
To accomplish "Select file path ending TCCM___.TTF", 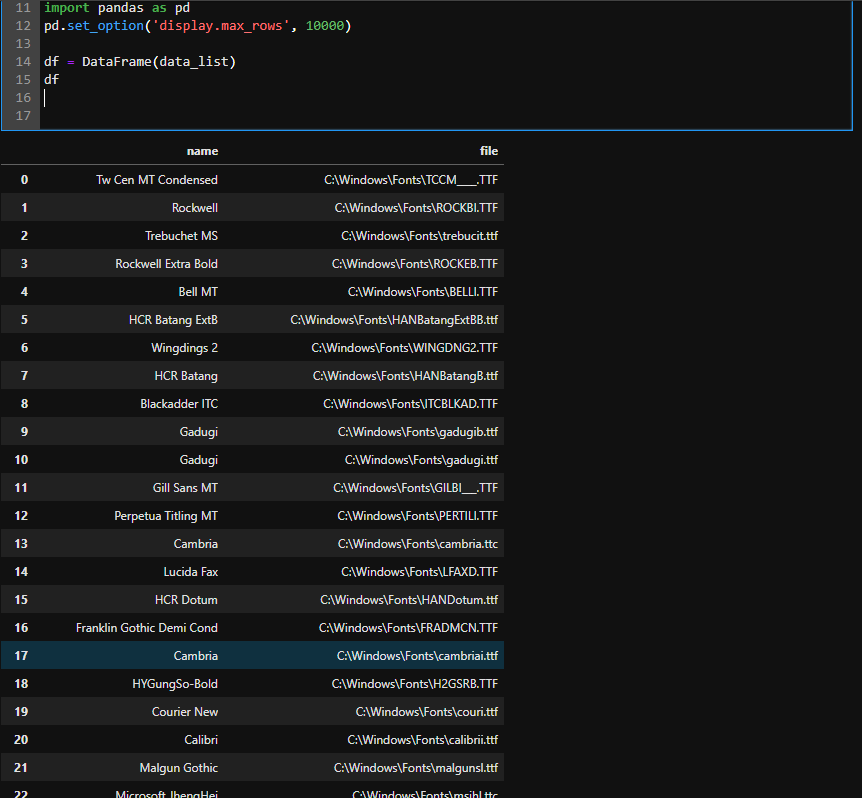I will (x=411, y=180).
